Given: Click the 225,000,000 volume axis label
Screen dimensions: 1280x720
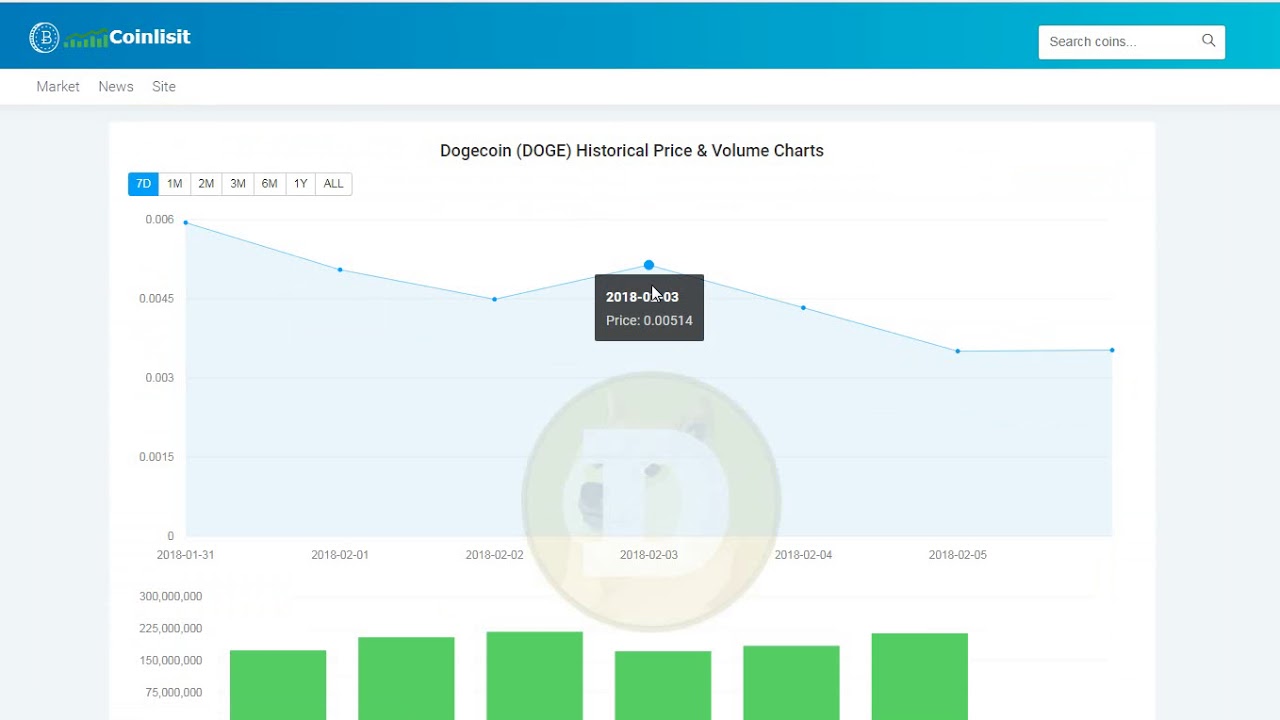Looking at the screenshot, I should tap(171, 629).
